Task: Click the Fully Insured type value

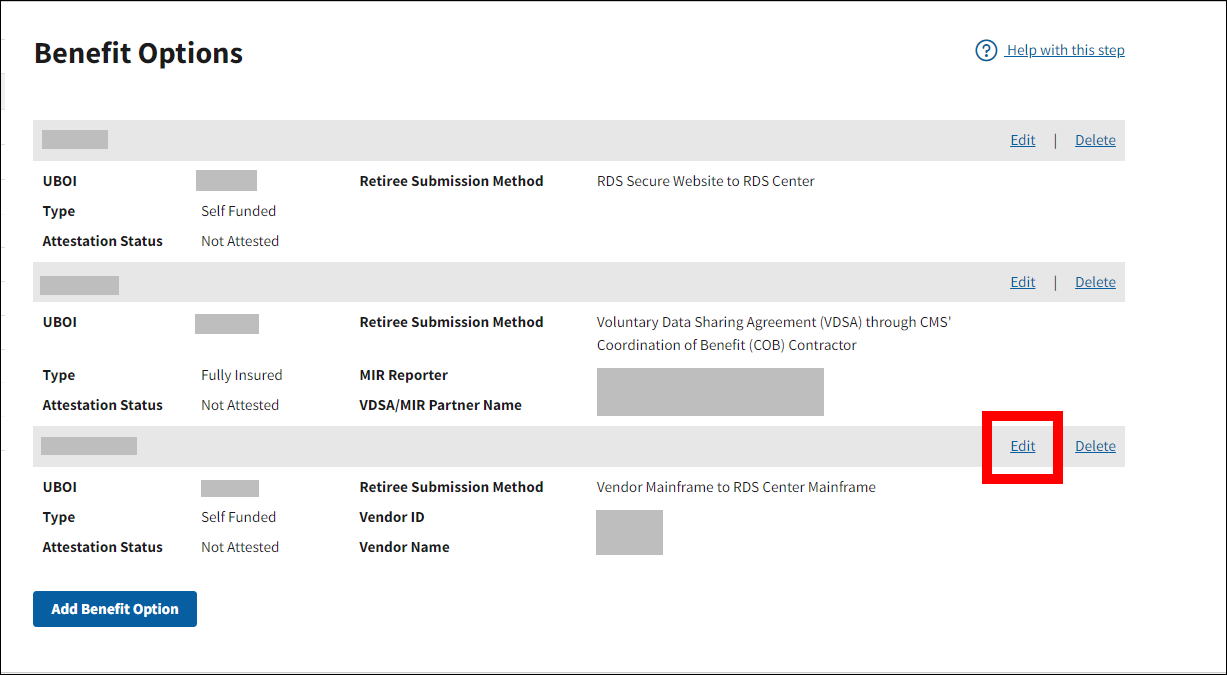Action: click(x=241, y=375)
